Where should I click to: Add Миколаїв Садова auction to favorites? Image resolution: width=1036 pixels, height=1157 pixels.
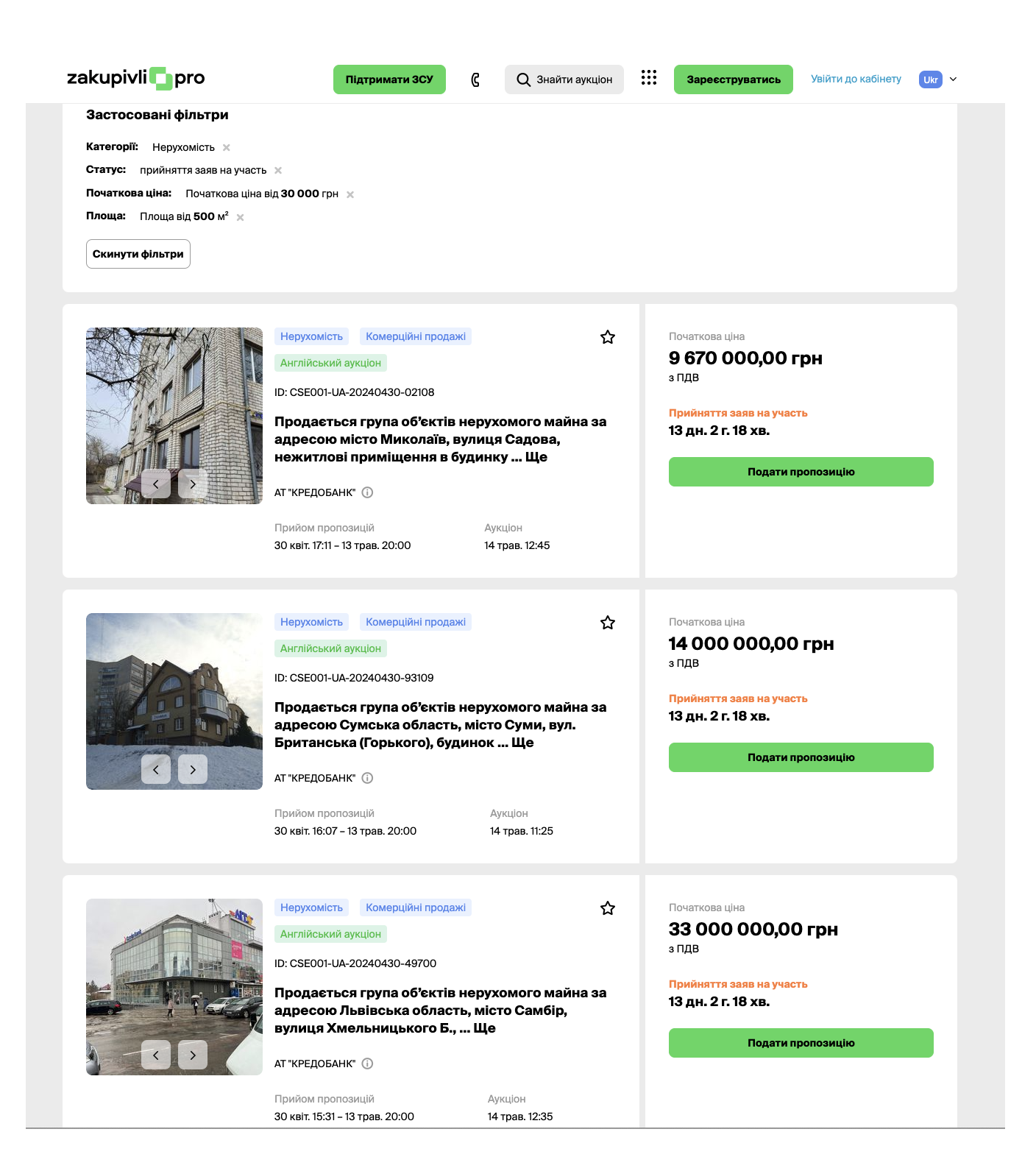pos(607,337)
